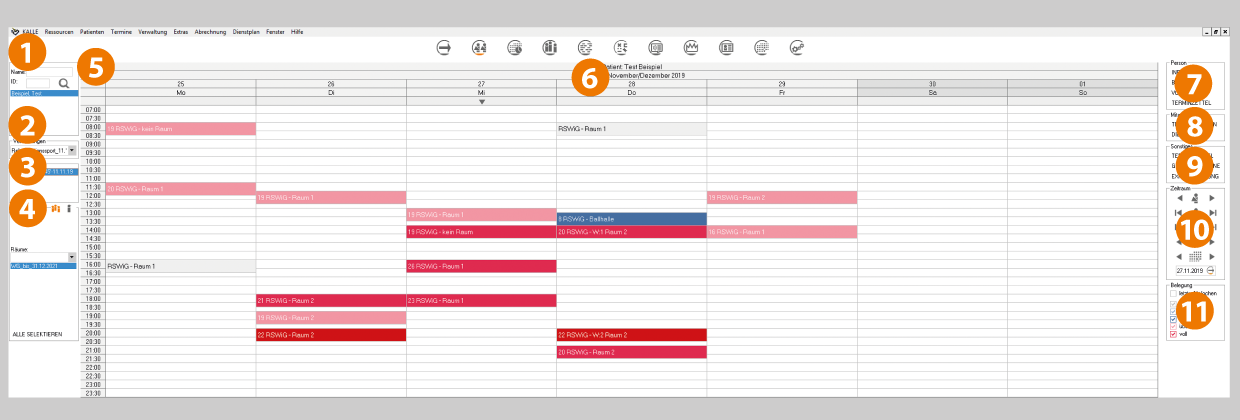Open the key icon in toolbar
1240x420 pixels.
click(797, 47)
